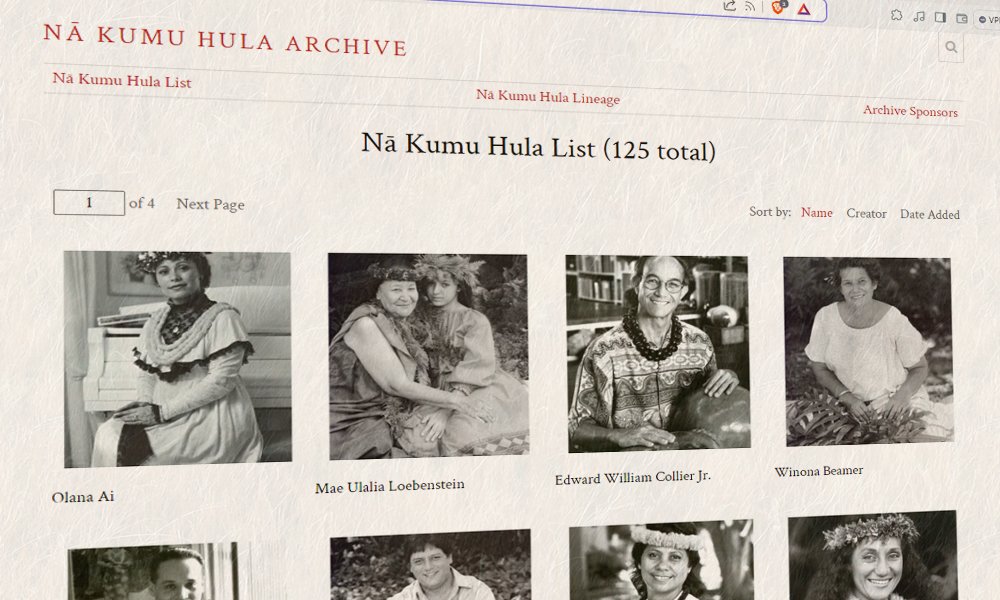The image size is (1000, 600).
Task: Click the Next Page link
Action: coord(210,204)
